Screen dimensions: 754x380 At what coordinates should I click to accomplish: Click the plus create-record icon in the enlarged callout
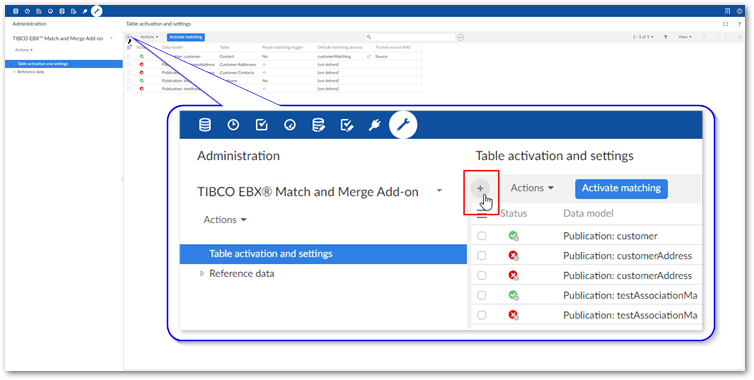tap(480, 189)
